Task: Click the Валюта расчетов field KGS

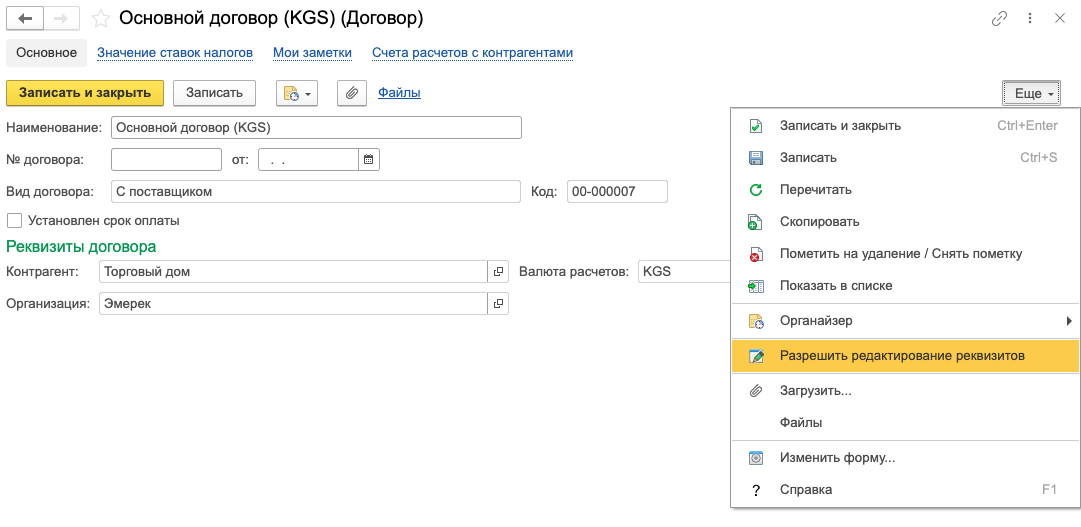Action: click(x=684, y=272)
